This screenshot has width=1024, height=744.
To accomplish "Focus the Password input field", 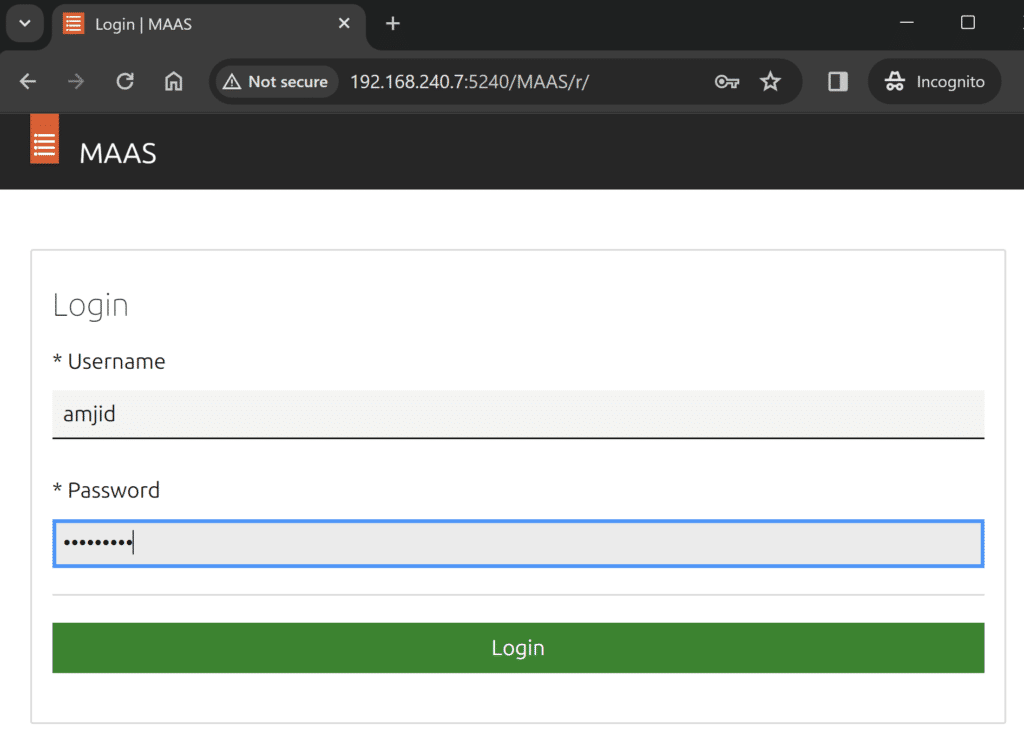I will (x=518, y=543).
